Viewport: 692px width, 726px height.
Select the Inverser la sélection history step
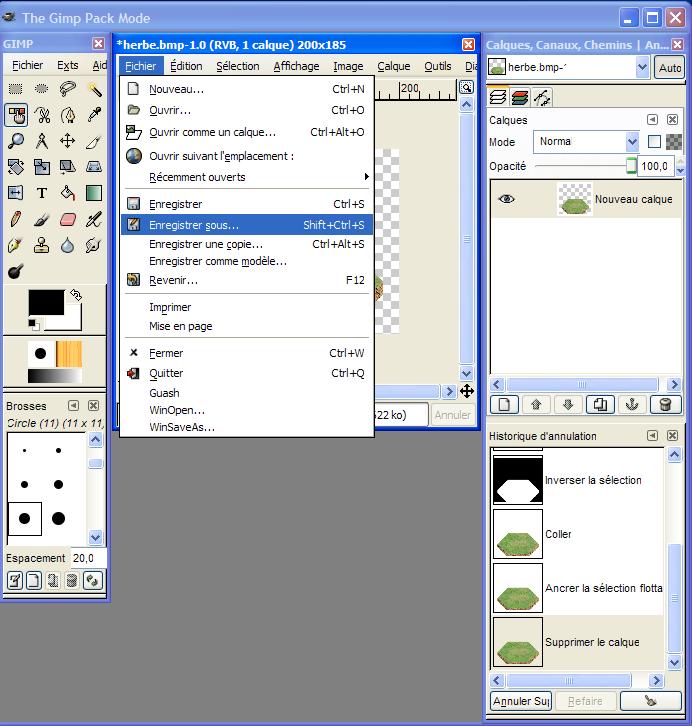pyautogui.click(x=578, y=480)
